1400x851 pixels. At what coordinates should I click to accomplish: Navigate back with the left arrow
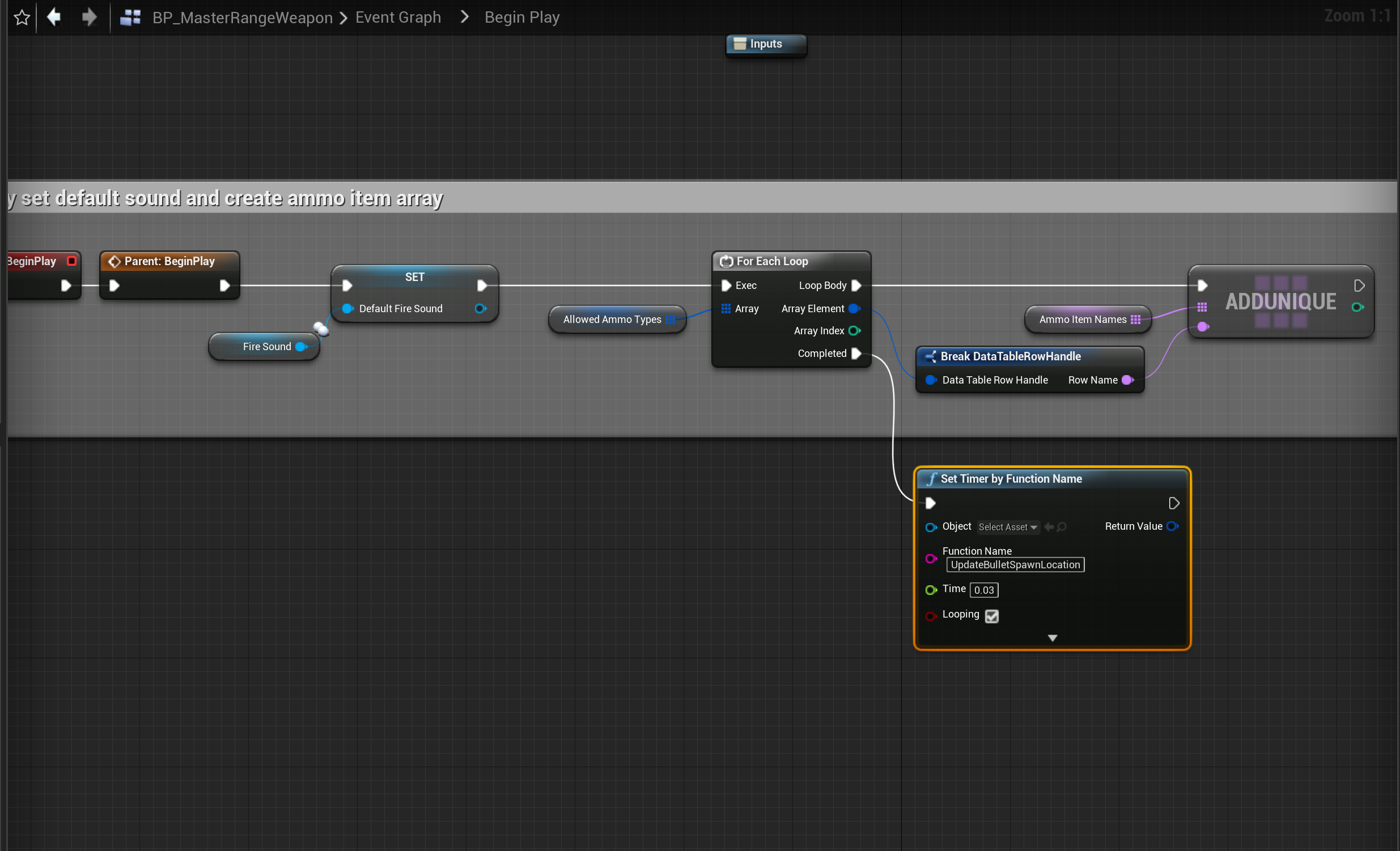(54, 17)
